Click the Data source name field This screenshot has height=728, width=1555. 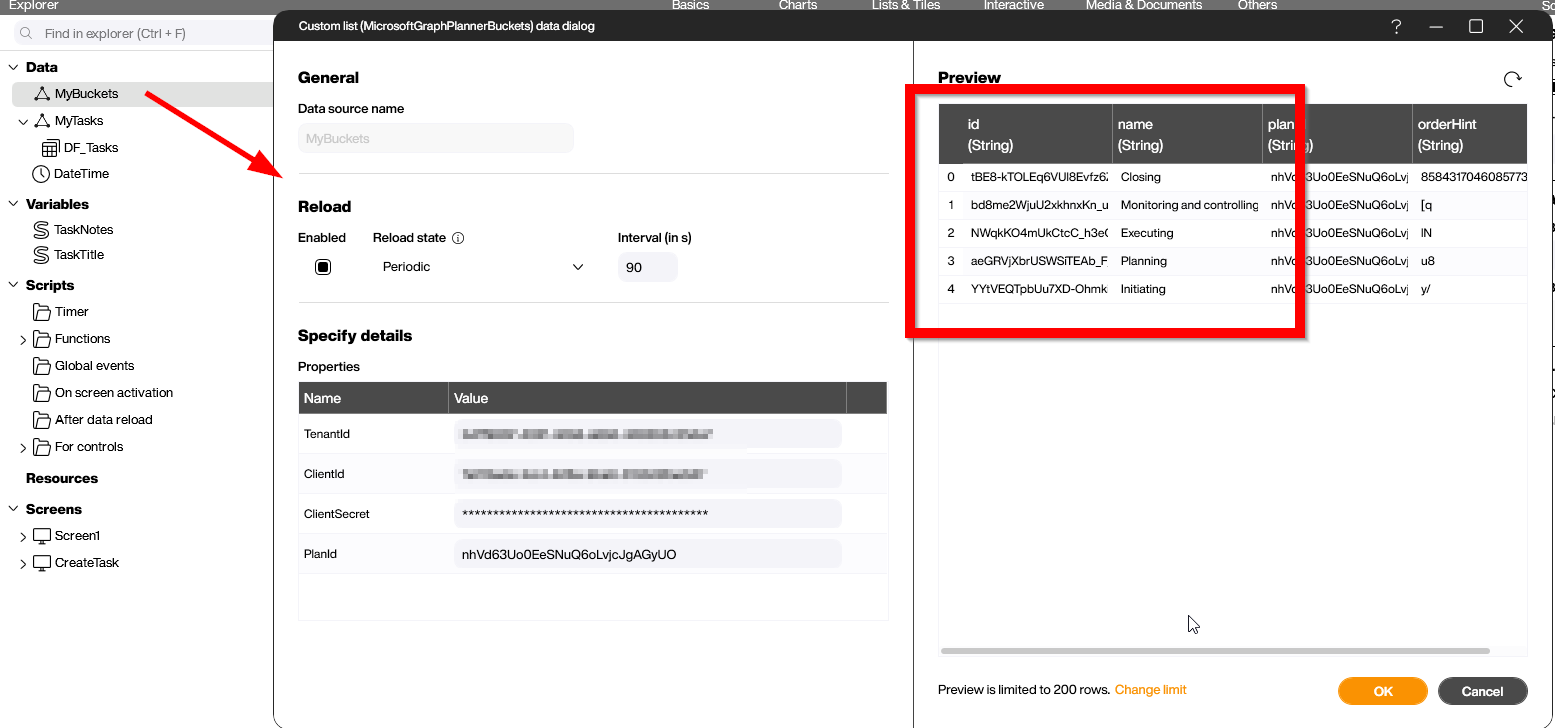coord(436,138)
